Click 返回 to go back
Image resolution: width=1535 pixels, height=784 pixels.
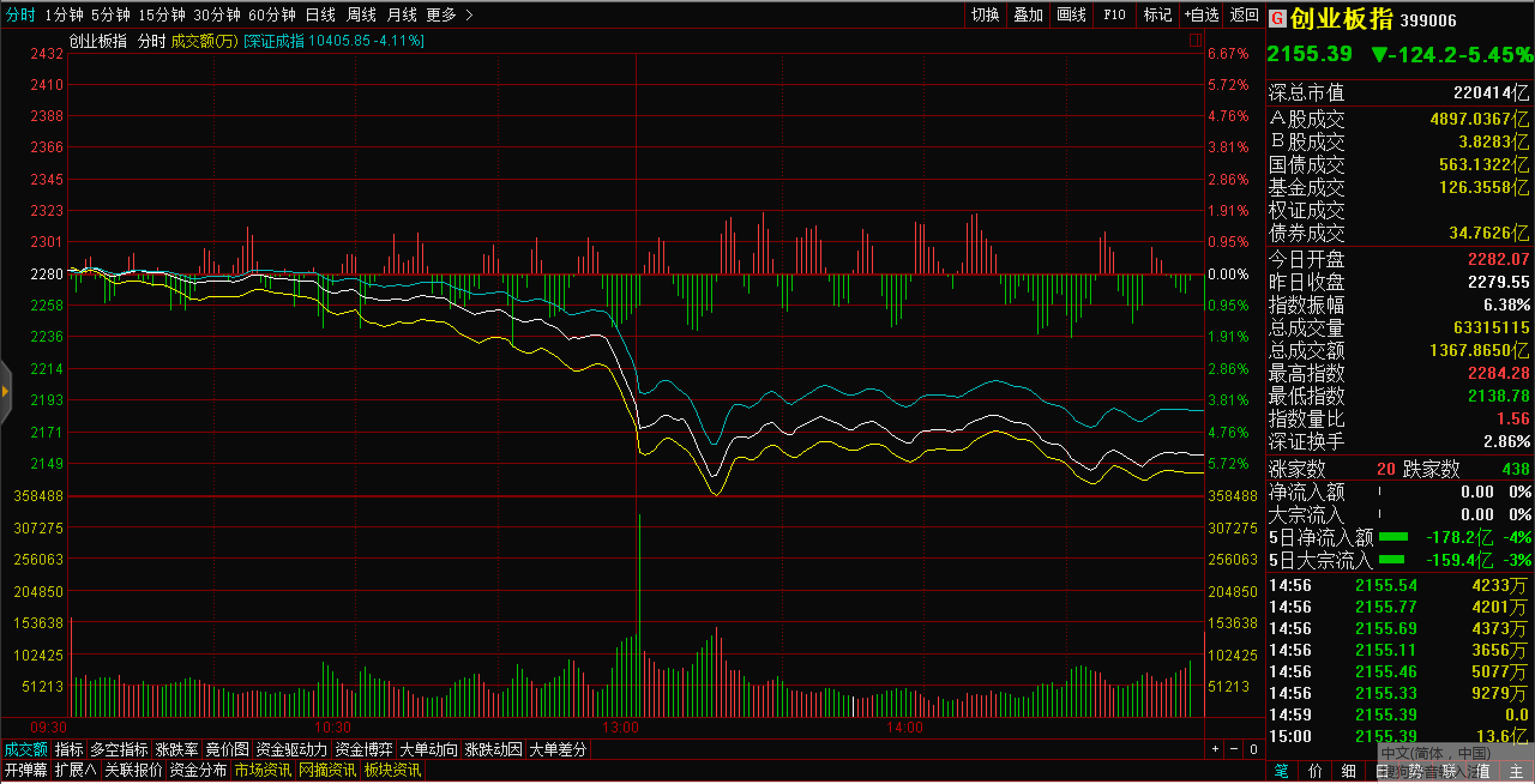point(1244,14)
